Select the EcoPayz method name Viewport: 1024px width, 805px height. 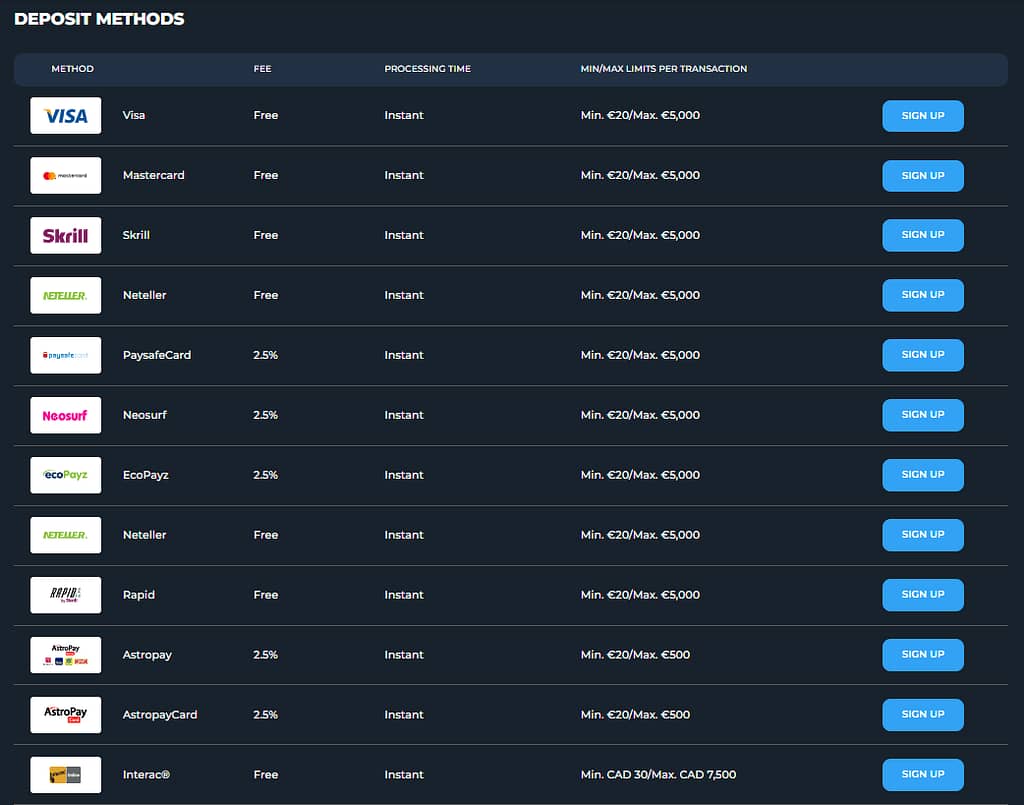[146, 475]
